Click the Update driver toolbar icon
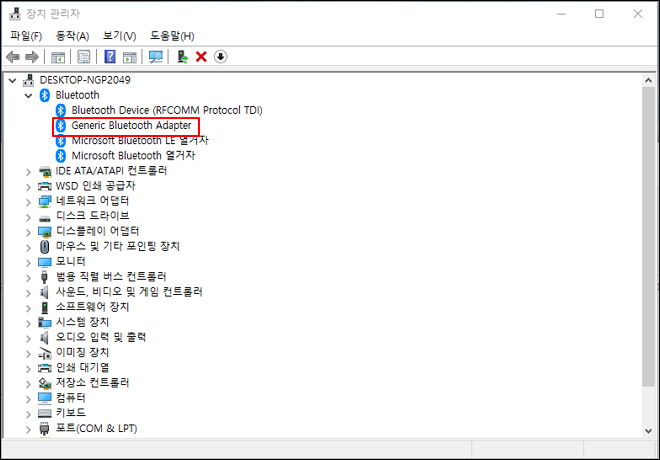660x460 pixels. pos(182,57)
